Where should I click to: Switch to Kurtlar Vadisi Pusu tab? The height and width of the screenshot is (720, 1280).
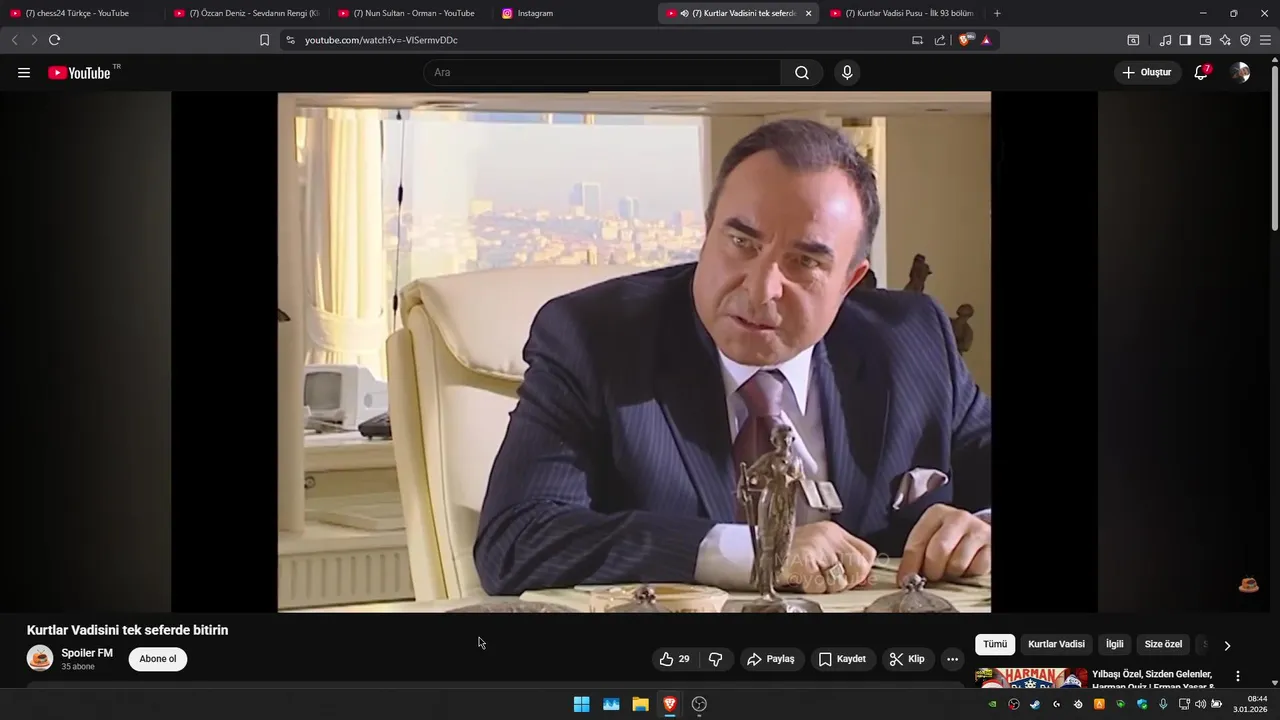pos(903,13)
